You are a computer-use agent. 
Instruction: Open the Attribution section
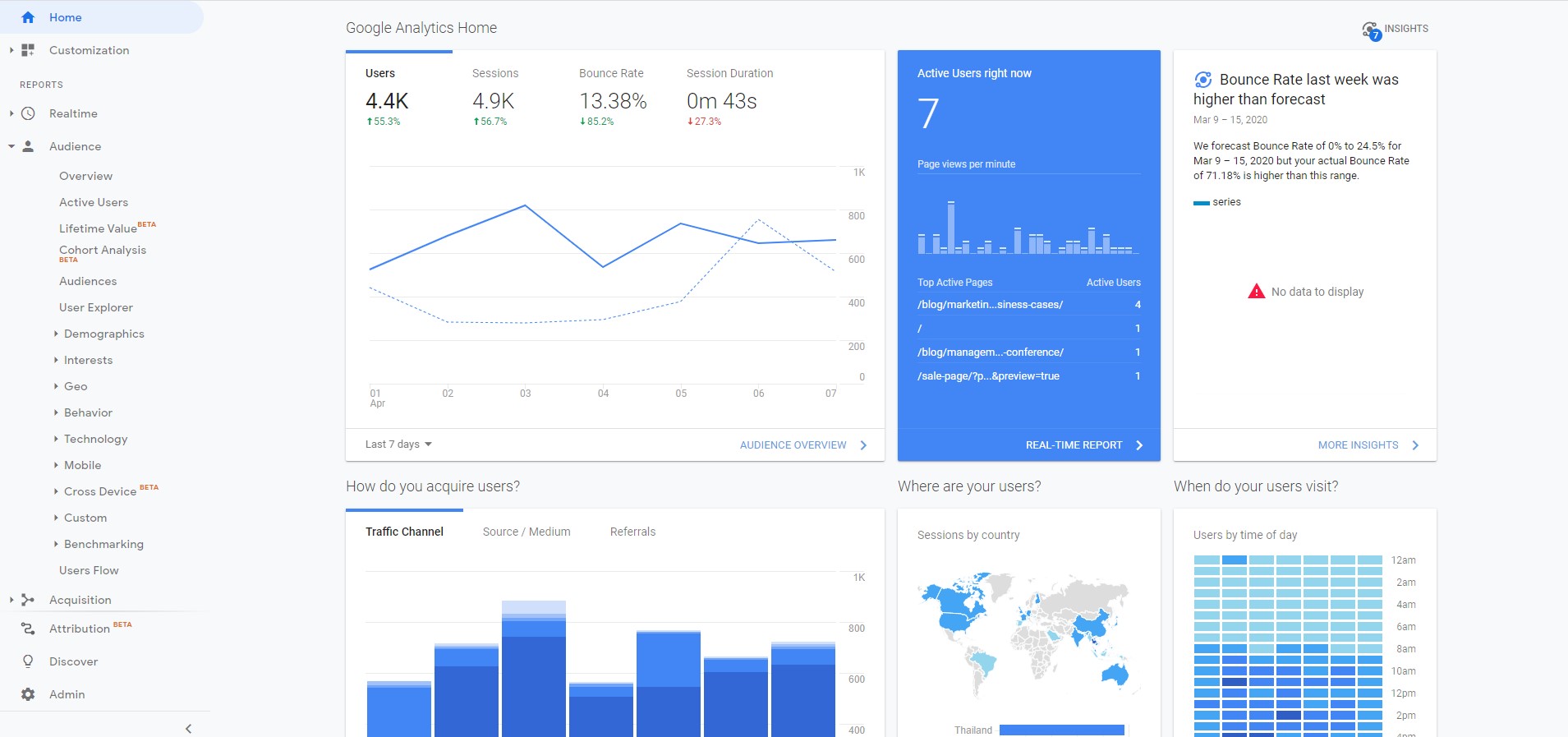click(80, 629)
